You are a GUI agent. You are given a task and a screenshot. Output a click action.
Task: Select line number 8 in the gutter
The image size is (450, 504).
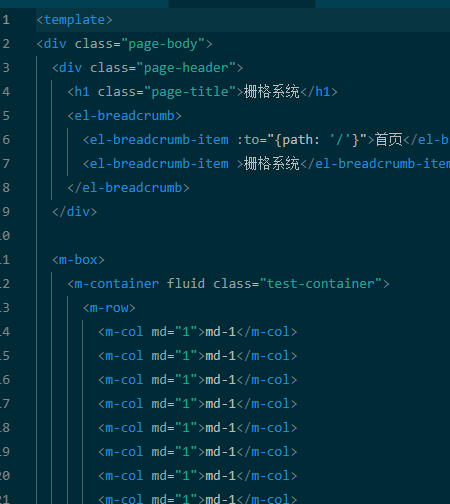click(6, 188)
